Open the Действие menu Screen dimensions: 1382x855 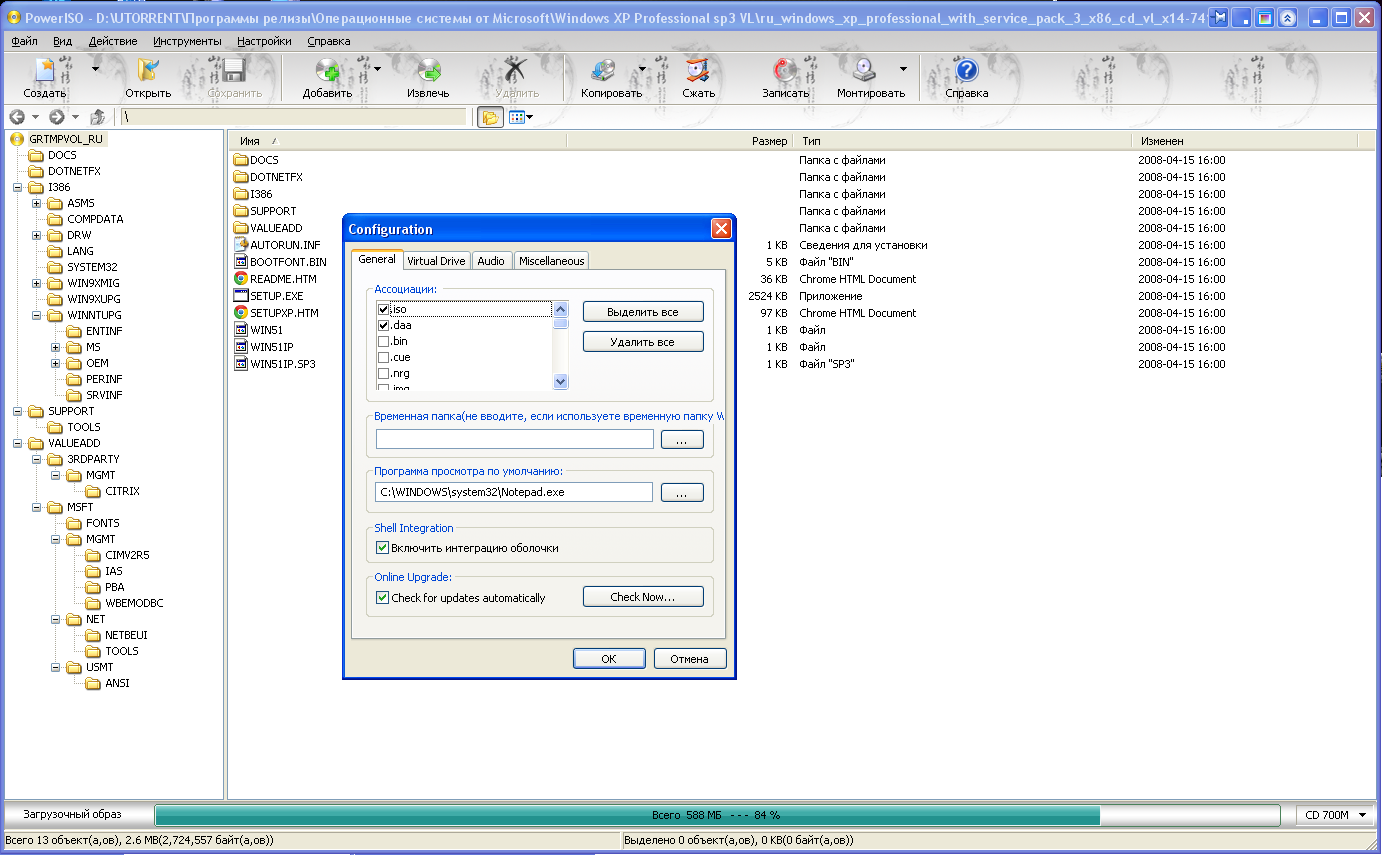tap(113, 41)
